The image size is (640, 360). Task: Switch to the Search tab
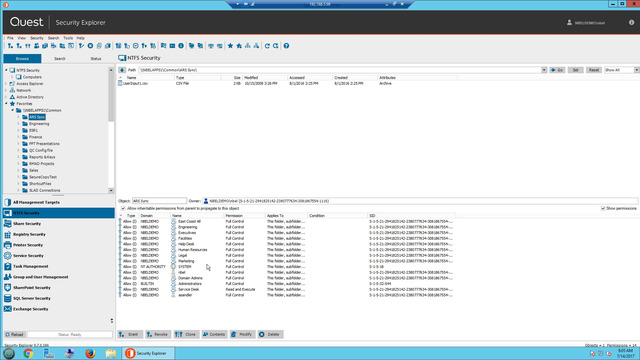click(60, 59)
